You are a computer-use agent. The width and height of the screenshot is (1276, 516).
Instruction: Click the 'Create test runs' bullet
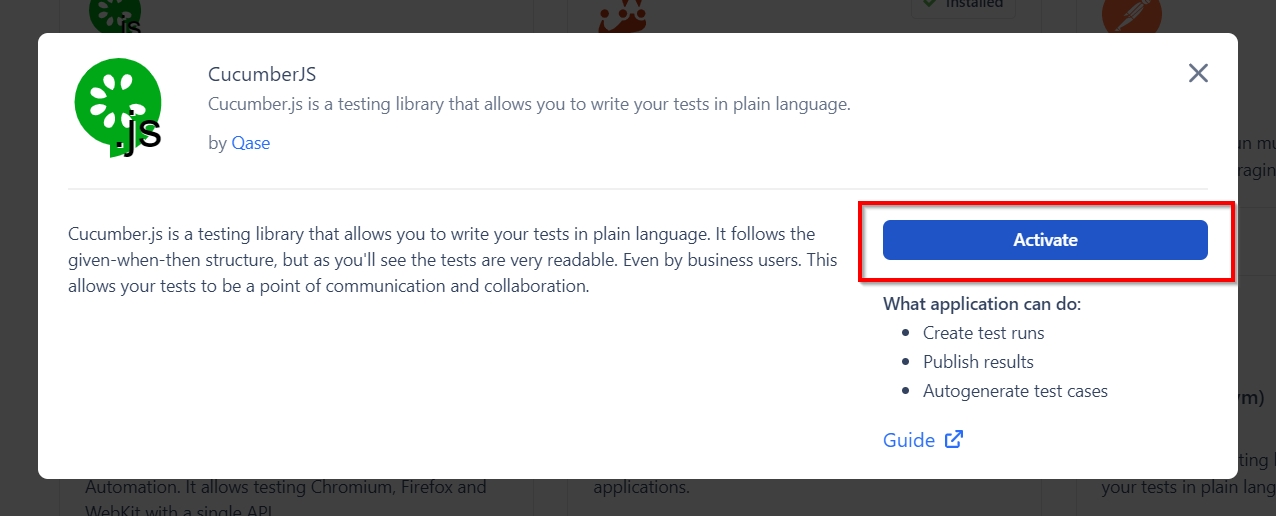pyautogui.click(x=983, y=333)
